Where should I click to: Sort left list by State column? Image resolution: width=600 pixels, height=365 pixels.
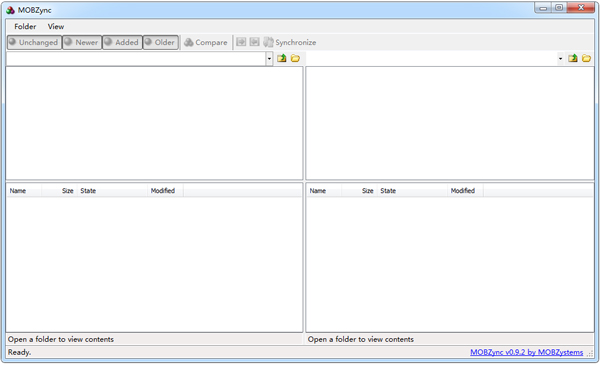(x=112, y=191)
